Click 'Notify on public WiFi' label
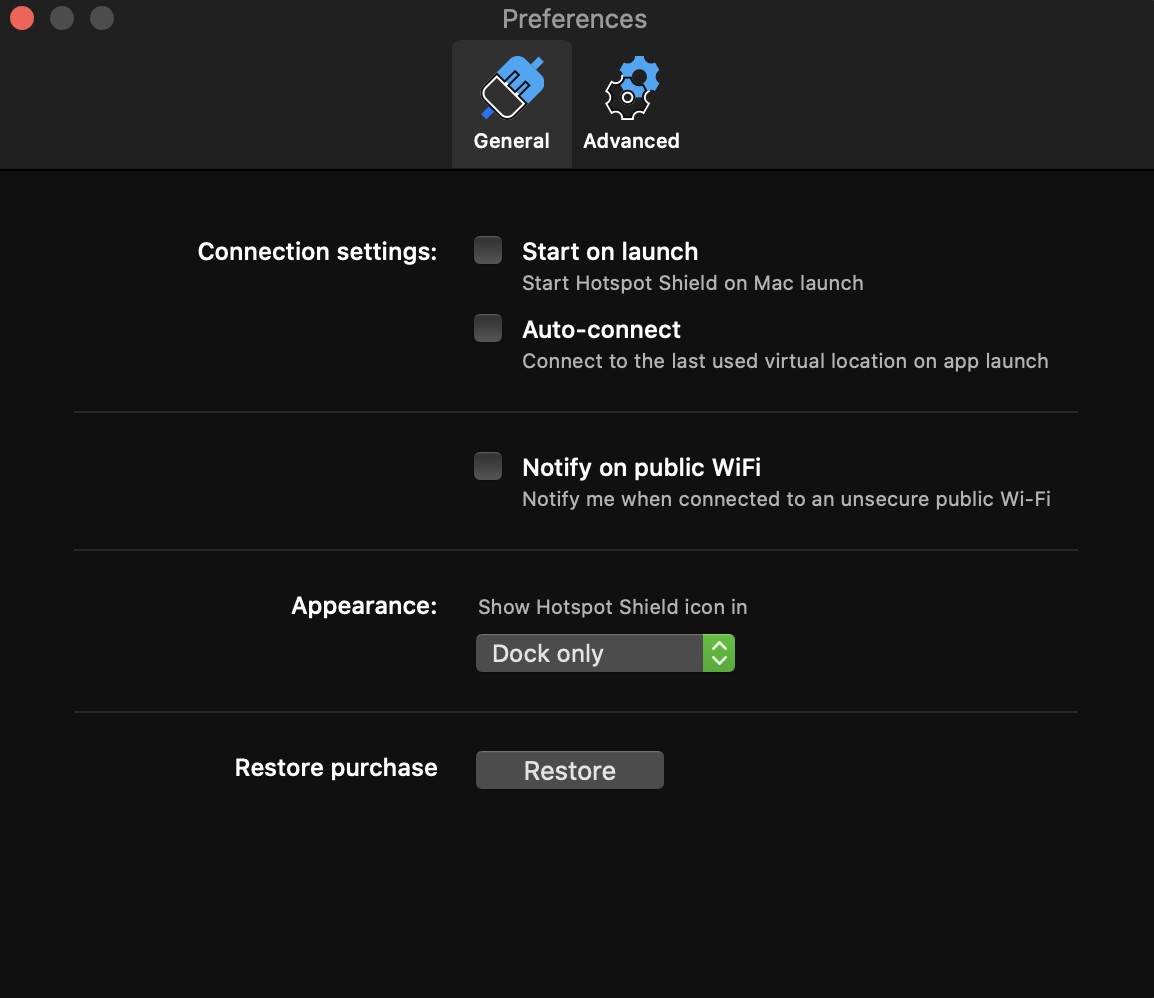 (641, 467)
